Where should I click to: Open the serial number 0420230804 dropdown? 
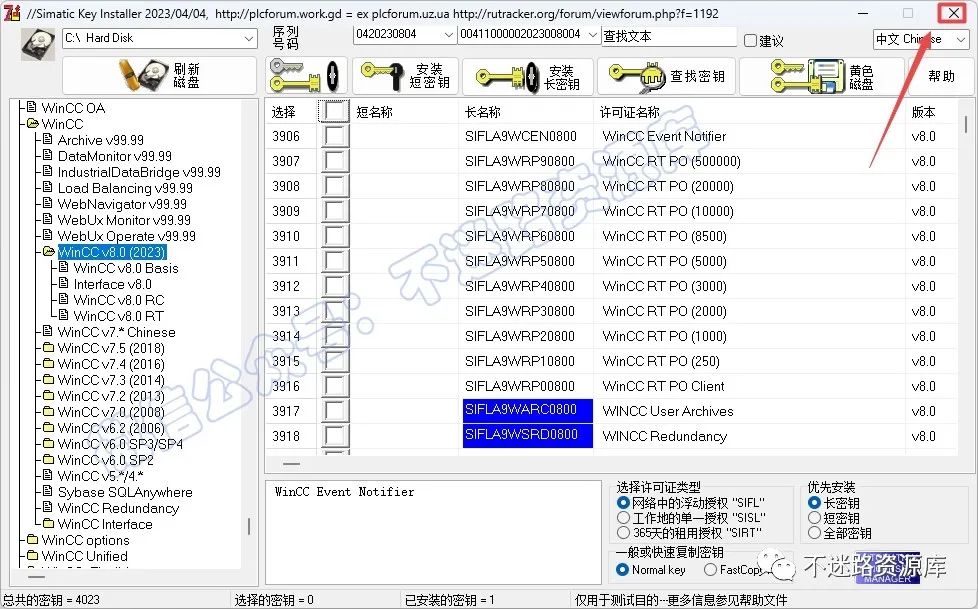pyautogui.click(x=404, y=34)
